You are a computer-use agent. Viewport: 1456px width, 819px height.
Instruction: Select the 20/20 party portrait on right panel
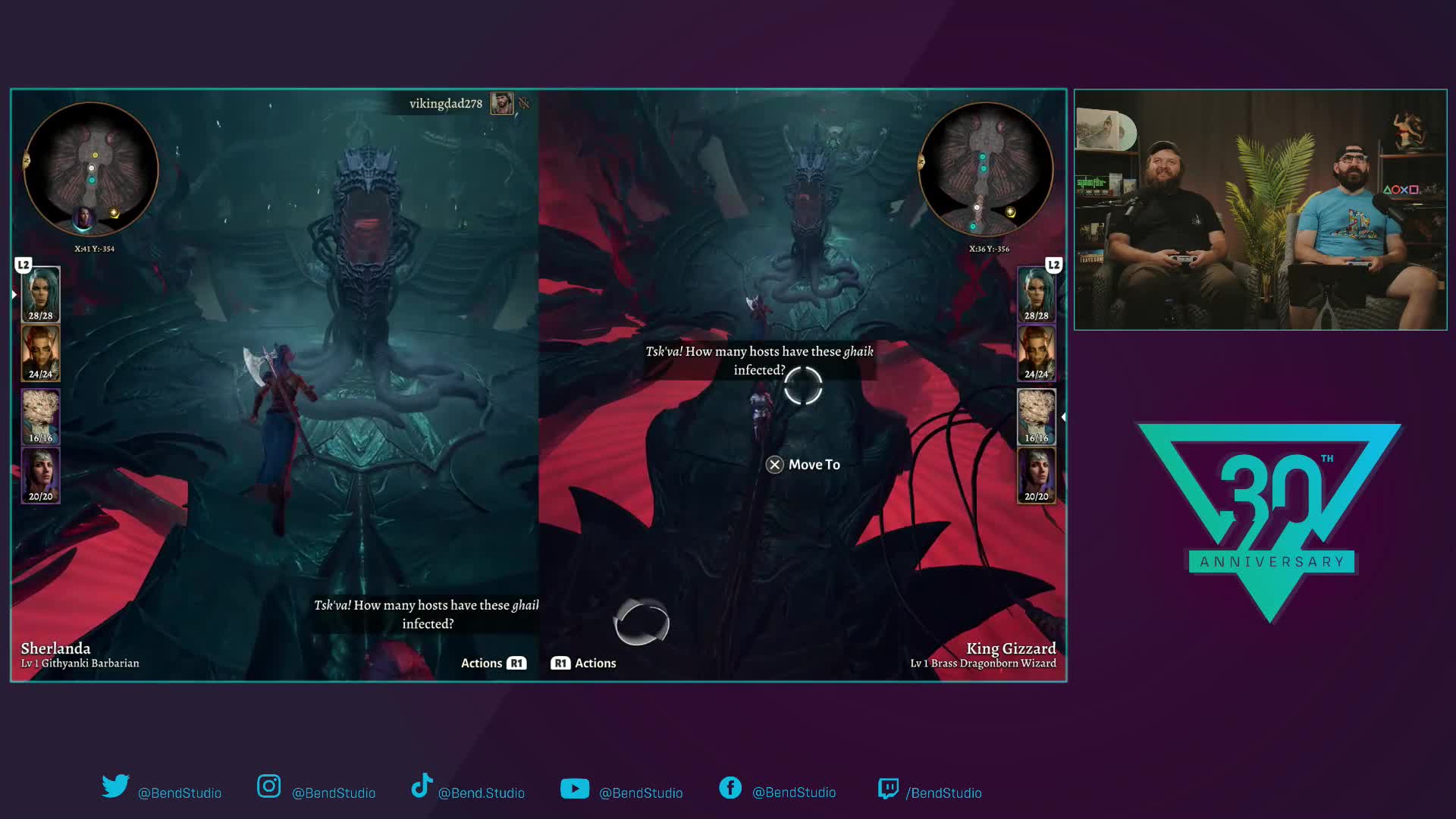(1036, 475)
